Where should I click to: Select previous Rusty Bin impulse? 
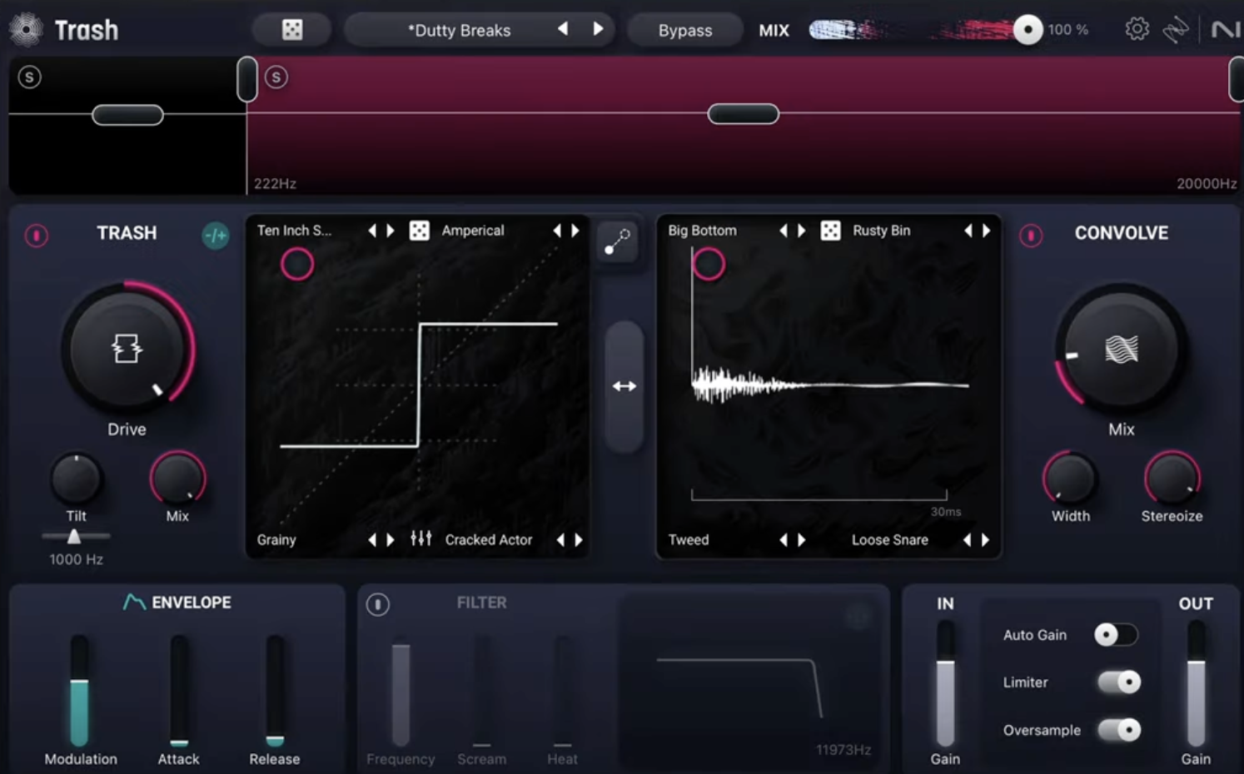[x=968, y=231]
